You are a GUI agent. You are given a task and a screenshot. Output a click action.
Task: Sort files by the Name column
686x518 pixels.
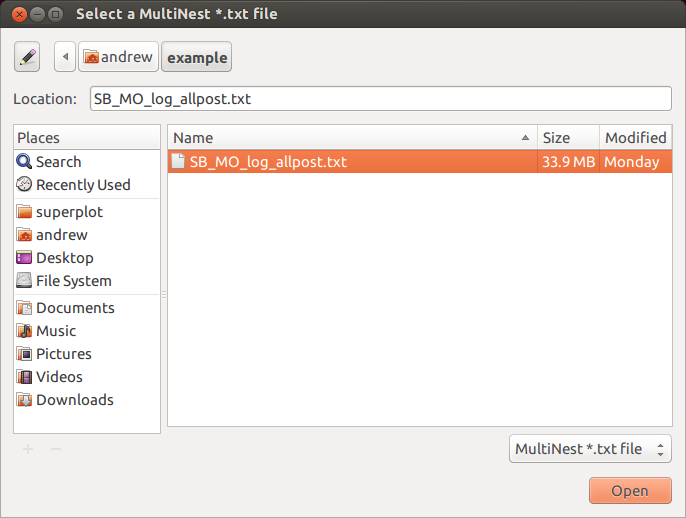353,138
